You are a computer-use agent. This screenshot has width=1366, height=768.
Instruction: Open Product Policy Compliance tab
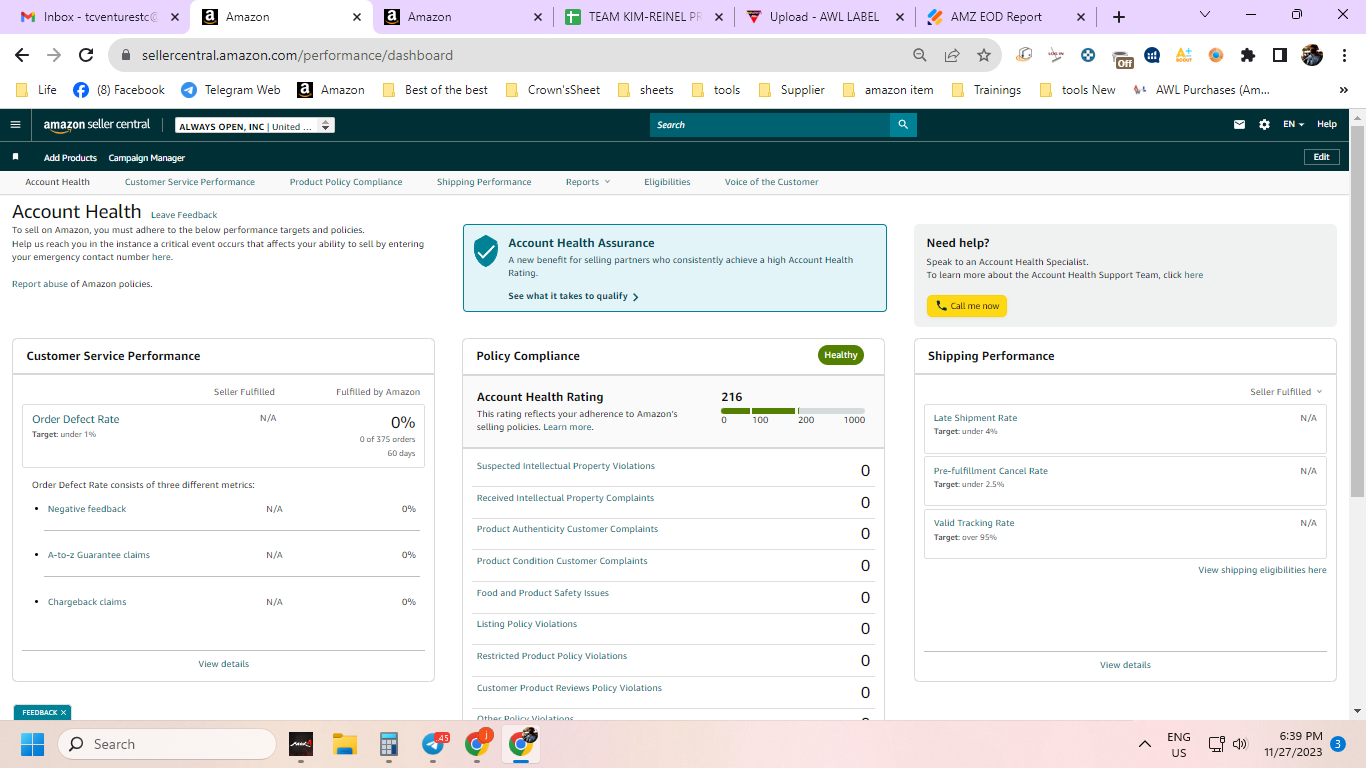pos(346,182)
